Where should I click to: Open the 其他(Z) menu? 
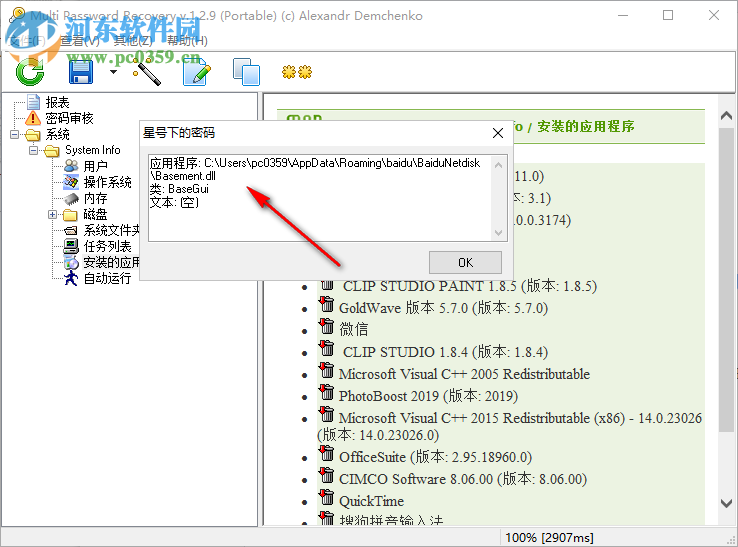[133, 41]
